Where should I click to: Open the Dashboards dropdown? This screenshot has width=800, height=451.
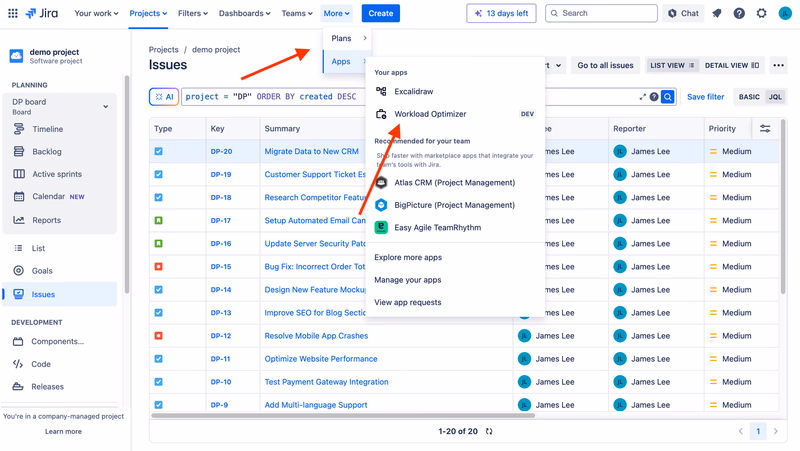[244, 13]
